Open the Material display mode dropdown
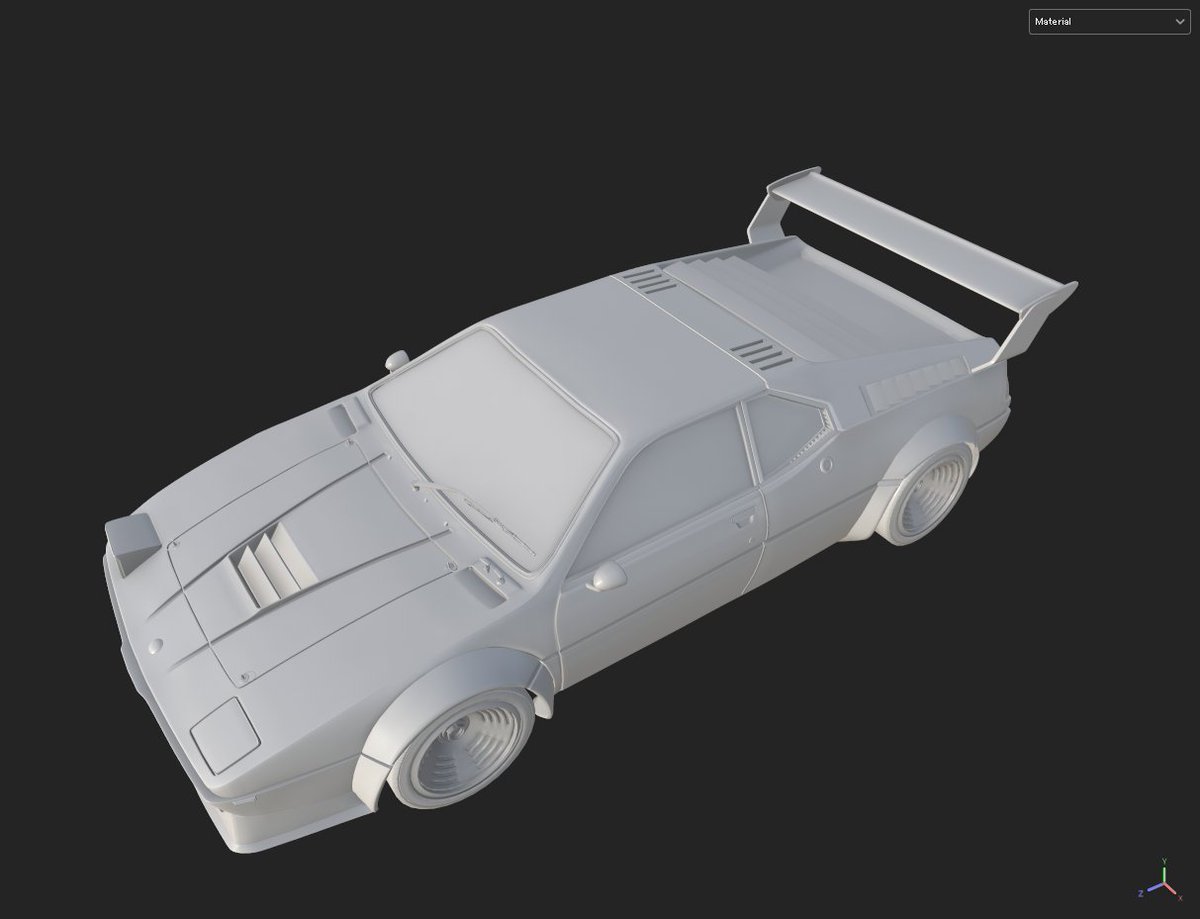The height and width of the screenshot is (919, 1200). coord(1109,21)
